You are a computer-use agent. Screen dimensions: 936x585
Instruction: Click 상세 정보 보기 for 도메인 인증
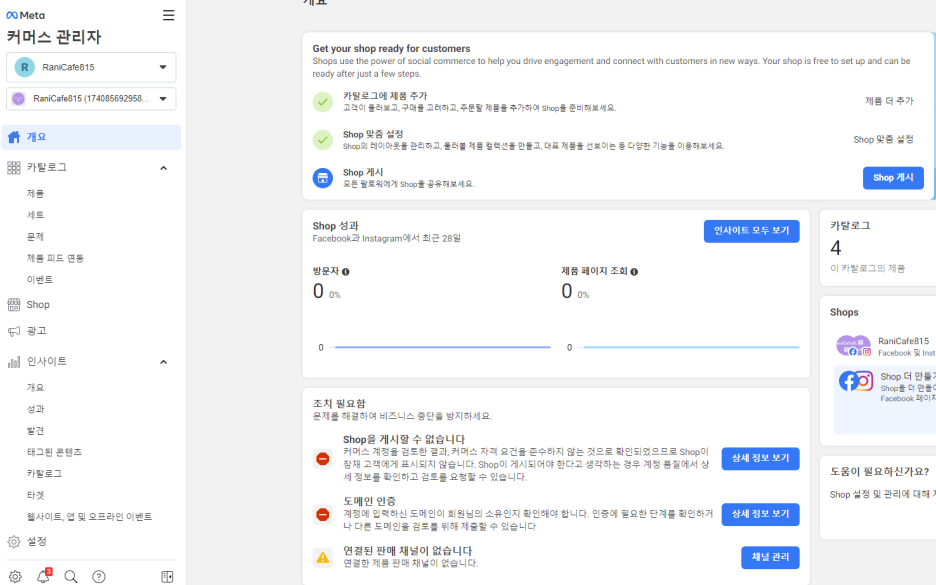(x=760, y=515)
